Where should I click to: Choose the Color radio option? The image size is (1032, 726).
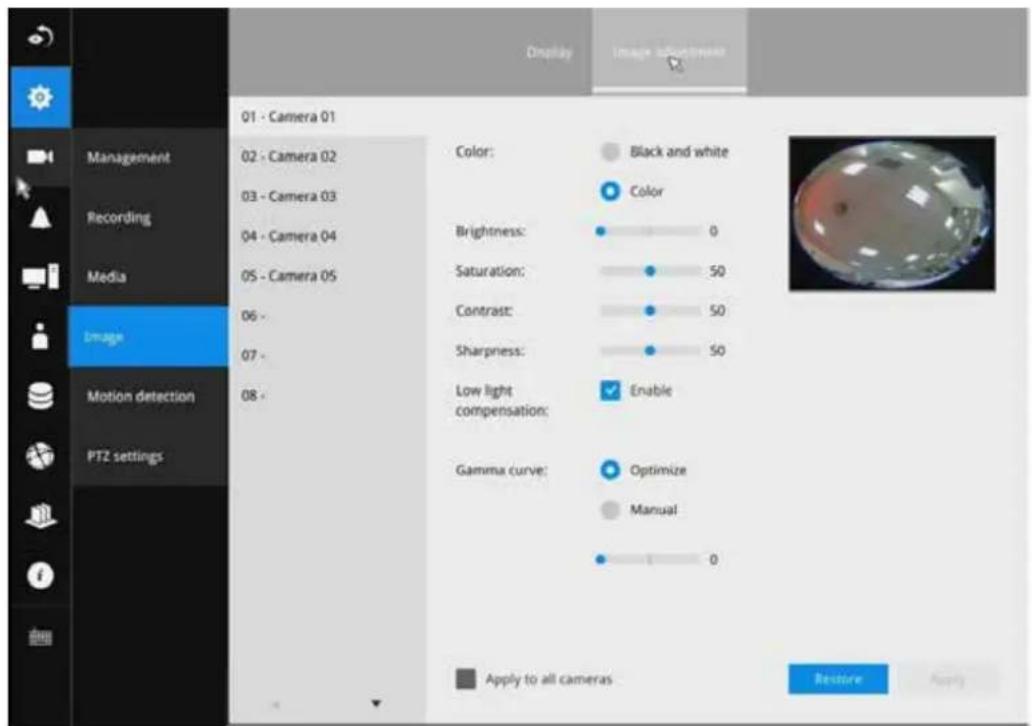(x=610, y=192)
